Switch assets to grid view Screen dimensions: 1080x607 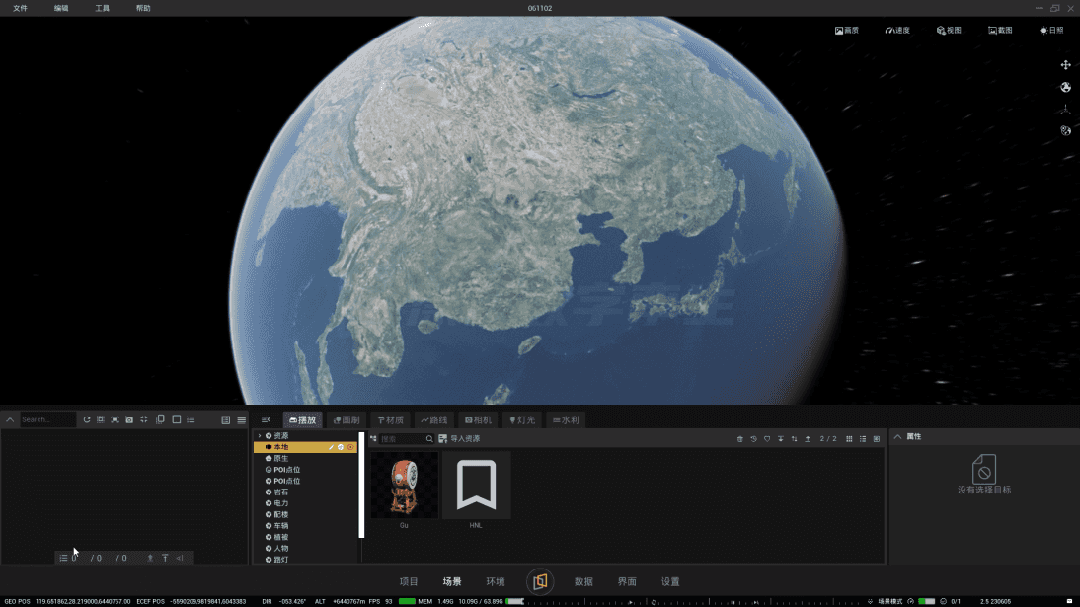click(849, 439)
